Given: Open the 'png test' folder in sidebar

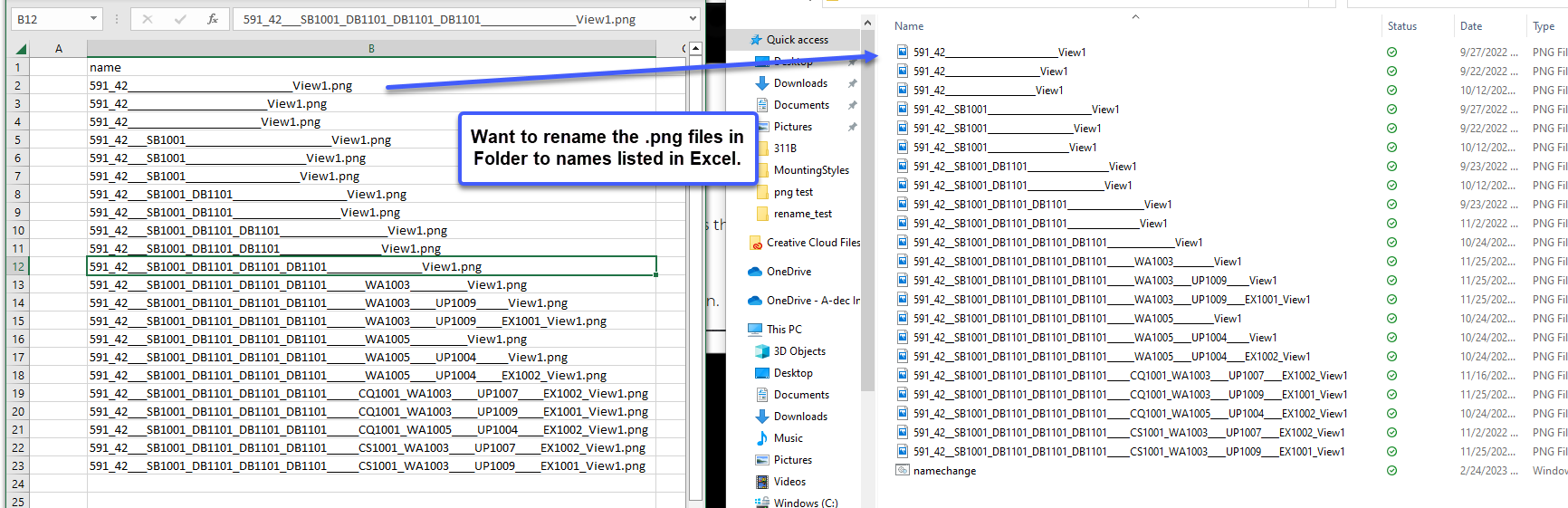Looking at the screenshot, I should coord(793,192).
